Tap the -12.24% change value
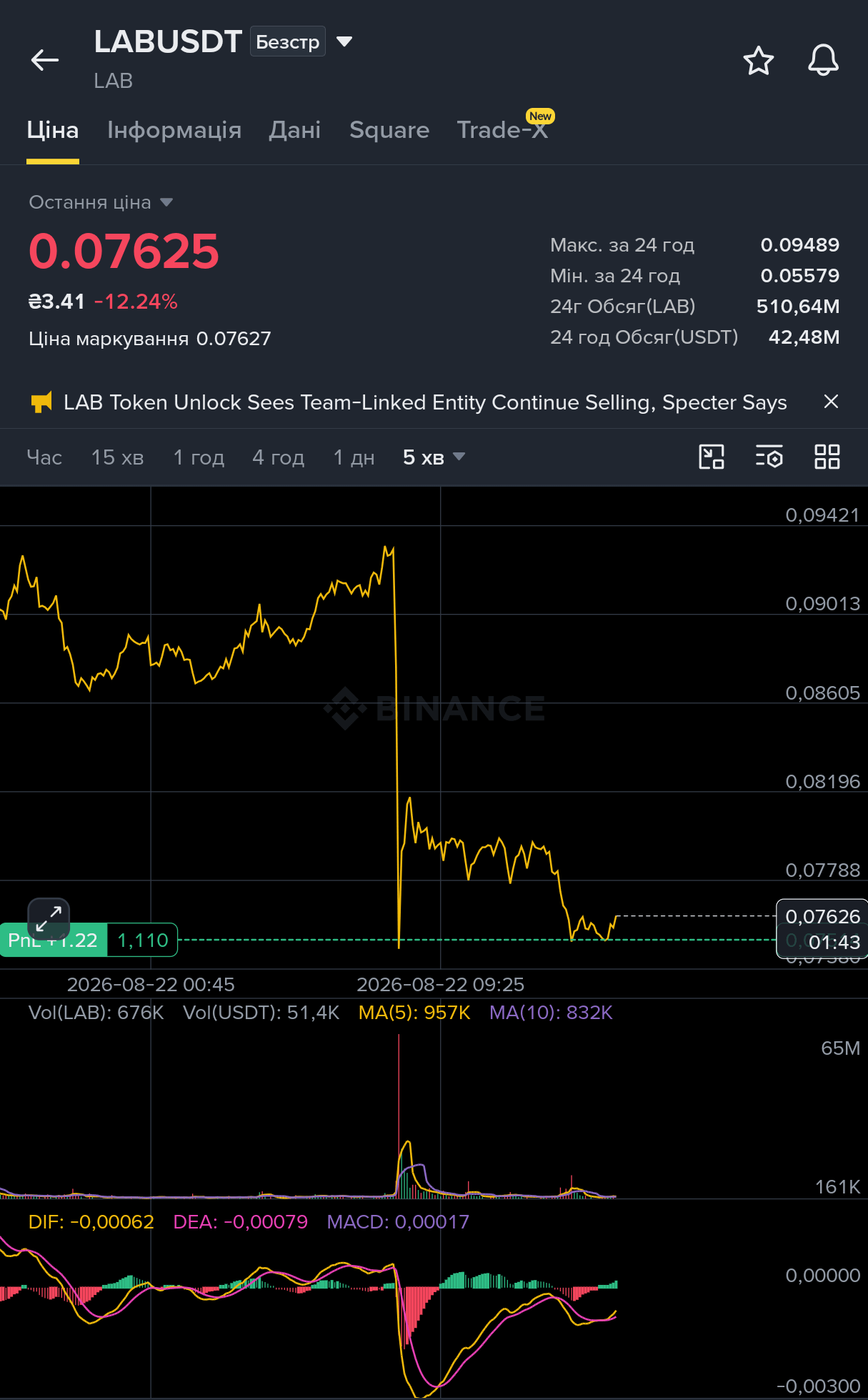The image size is (868, 1400). 136,302
